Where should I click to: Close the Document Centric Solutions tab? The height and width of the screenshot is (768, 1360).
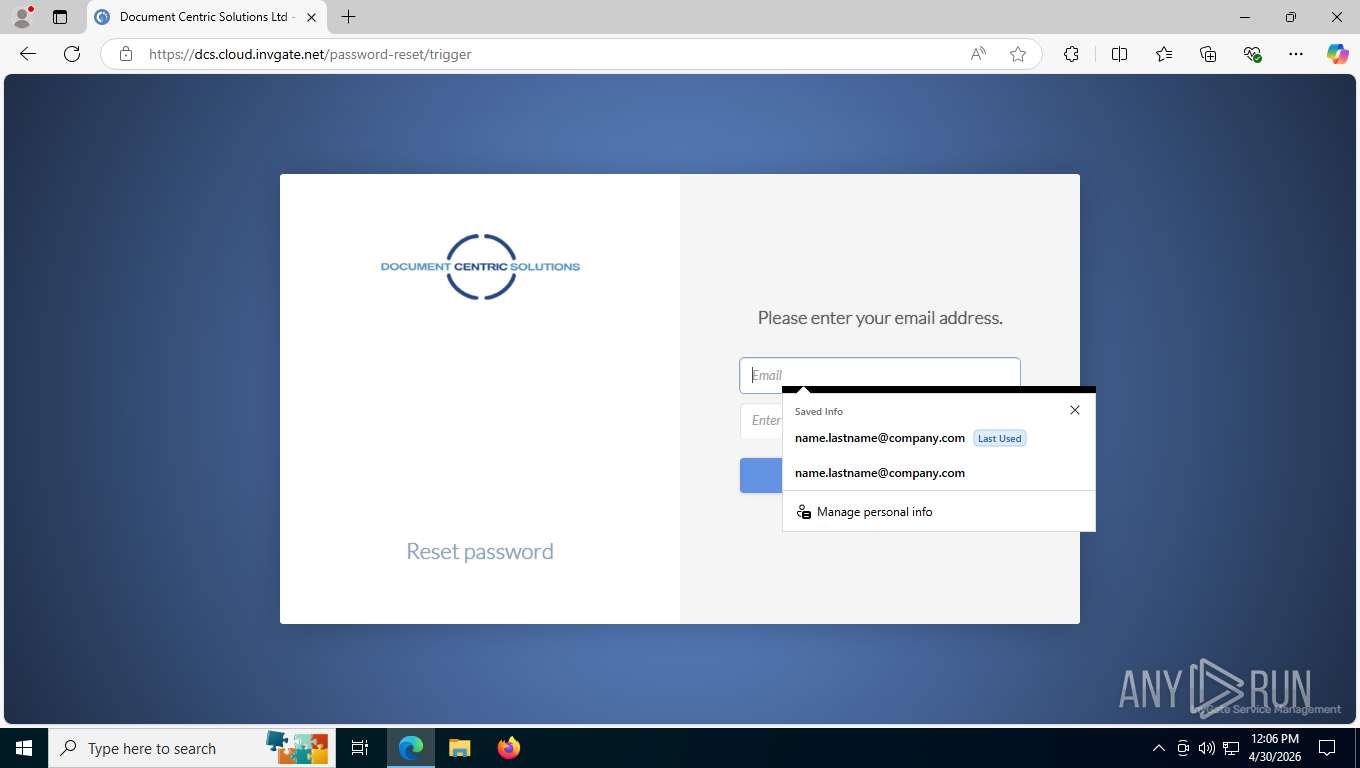tap(312, 17)
